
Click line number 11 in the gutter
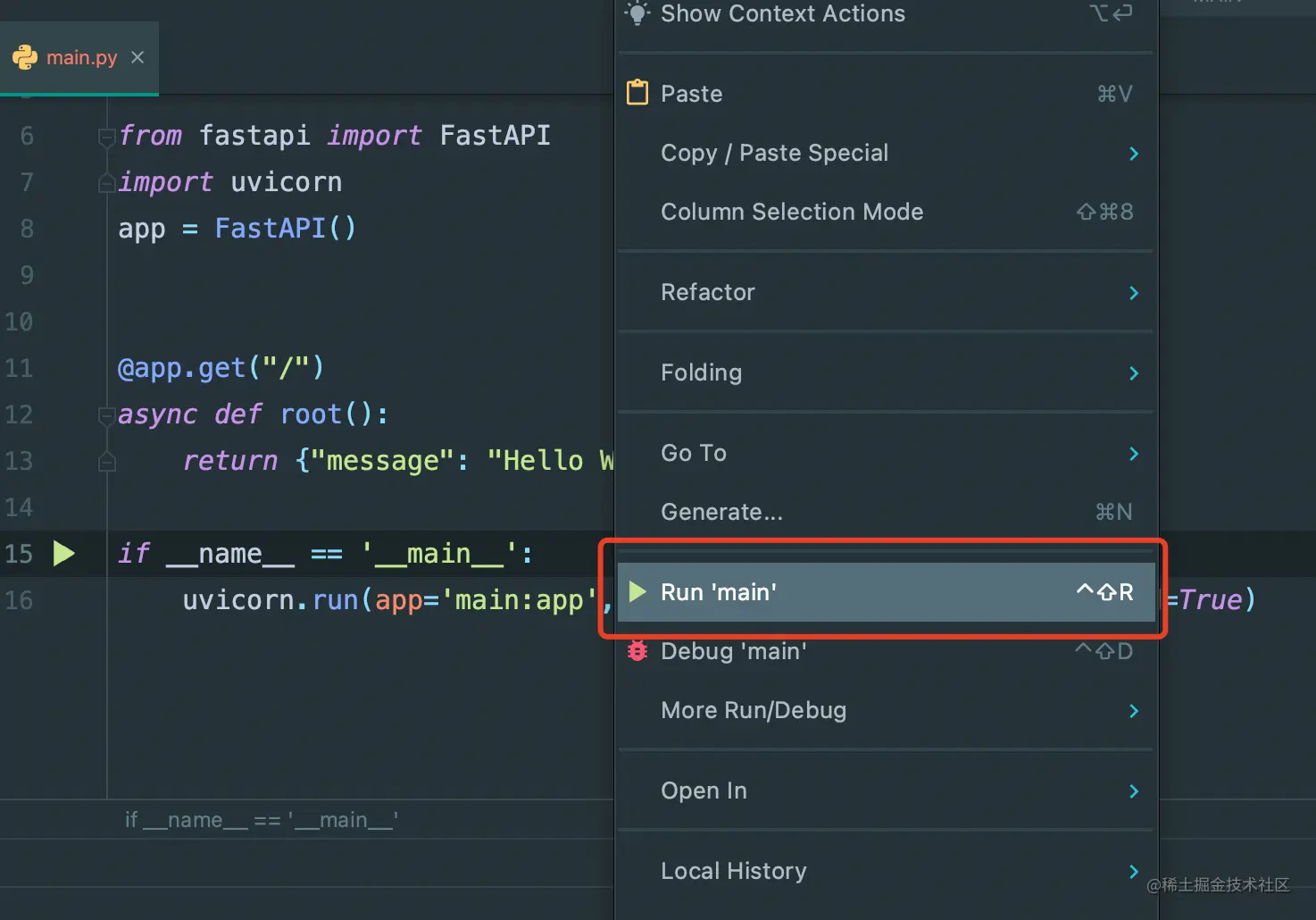pyautogui.click(x=19, y=368)
